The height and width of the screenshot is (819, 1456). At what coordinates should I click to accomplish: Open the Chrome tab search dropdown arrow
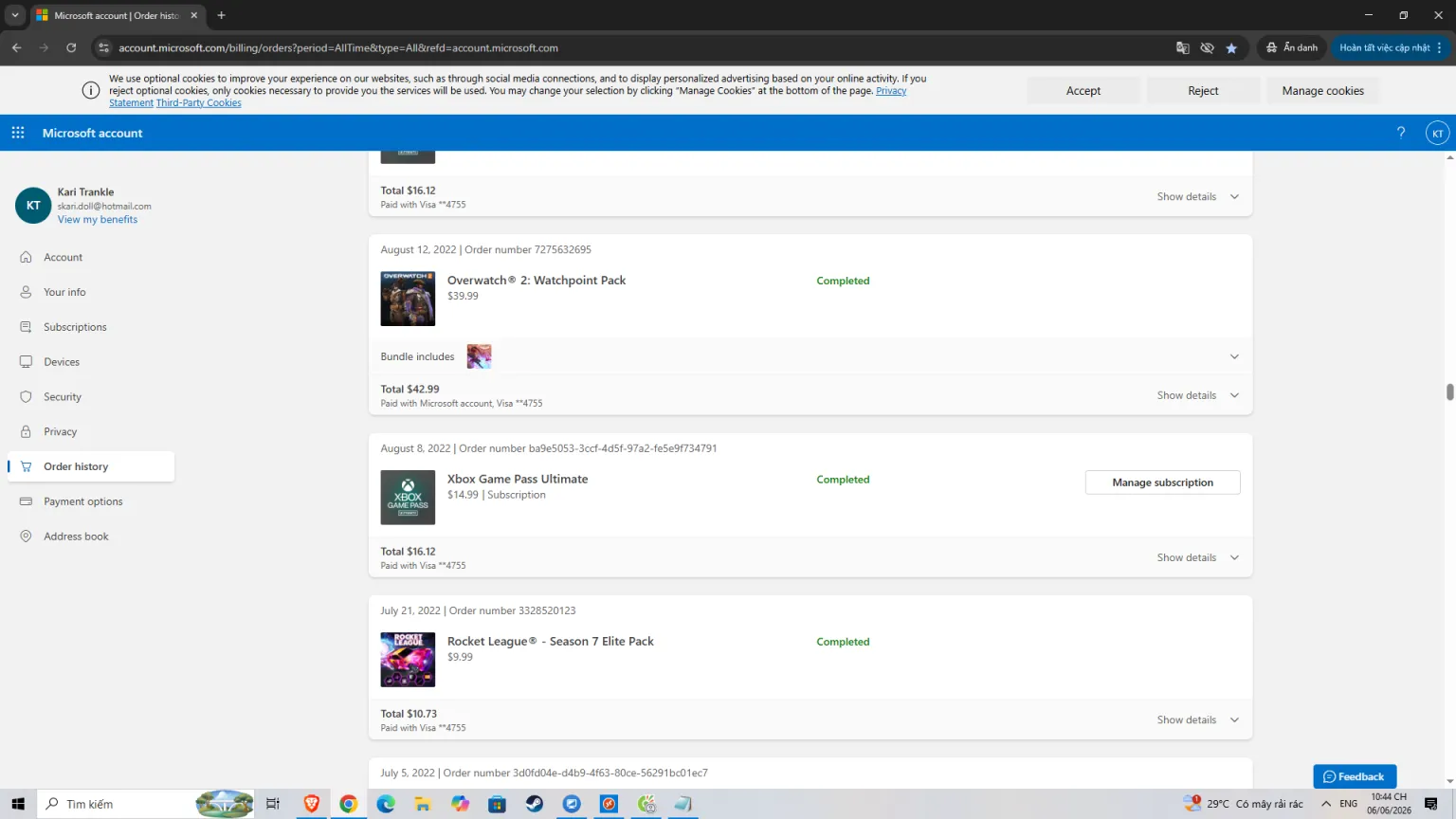coord(15,15)
